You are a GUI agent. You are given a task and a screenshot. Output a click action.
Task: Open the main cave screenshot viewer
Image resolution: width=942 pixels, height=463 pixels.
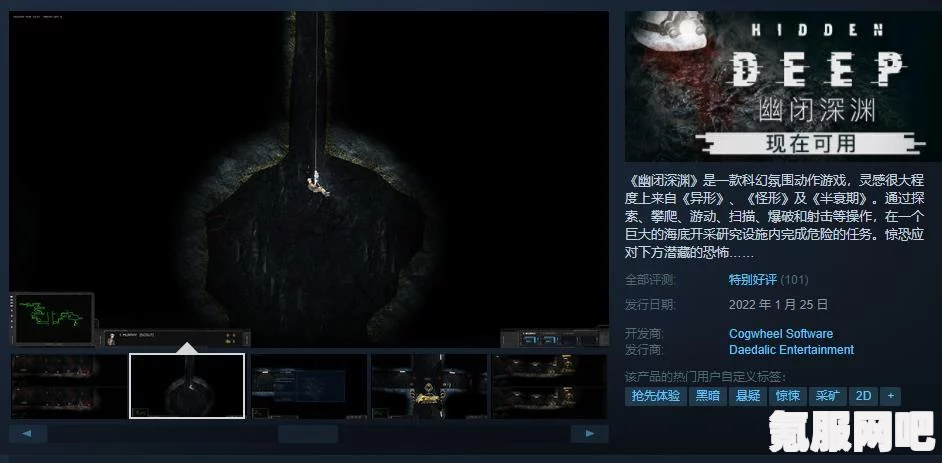tap(309, 179)
